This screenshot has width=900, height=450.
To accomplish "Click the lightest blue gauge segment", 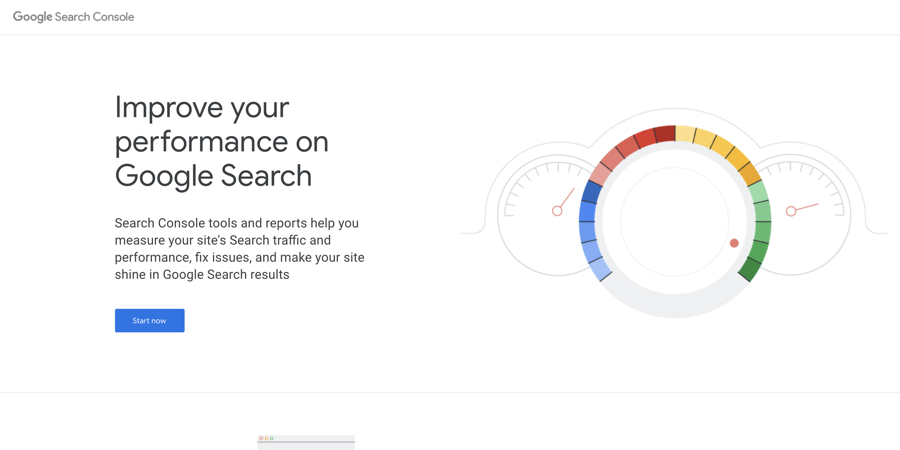I will (599, 268).
